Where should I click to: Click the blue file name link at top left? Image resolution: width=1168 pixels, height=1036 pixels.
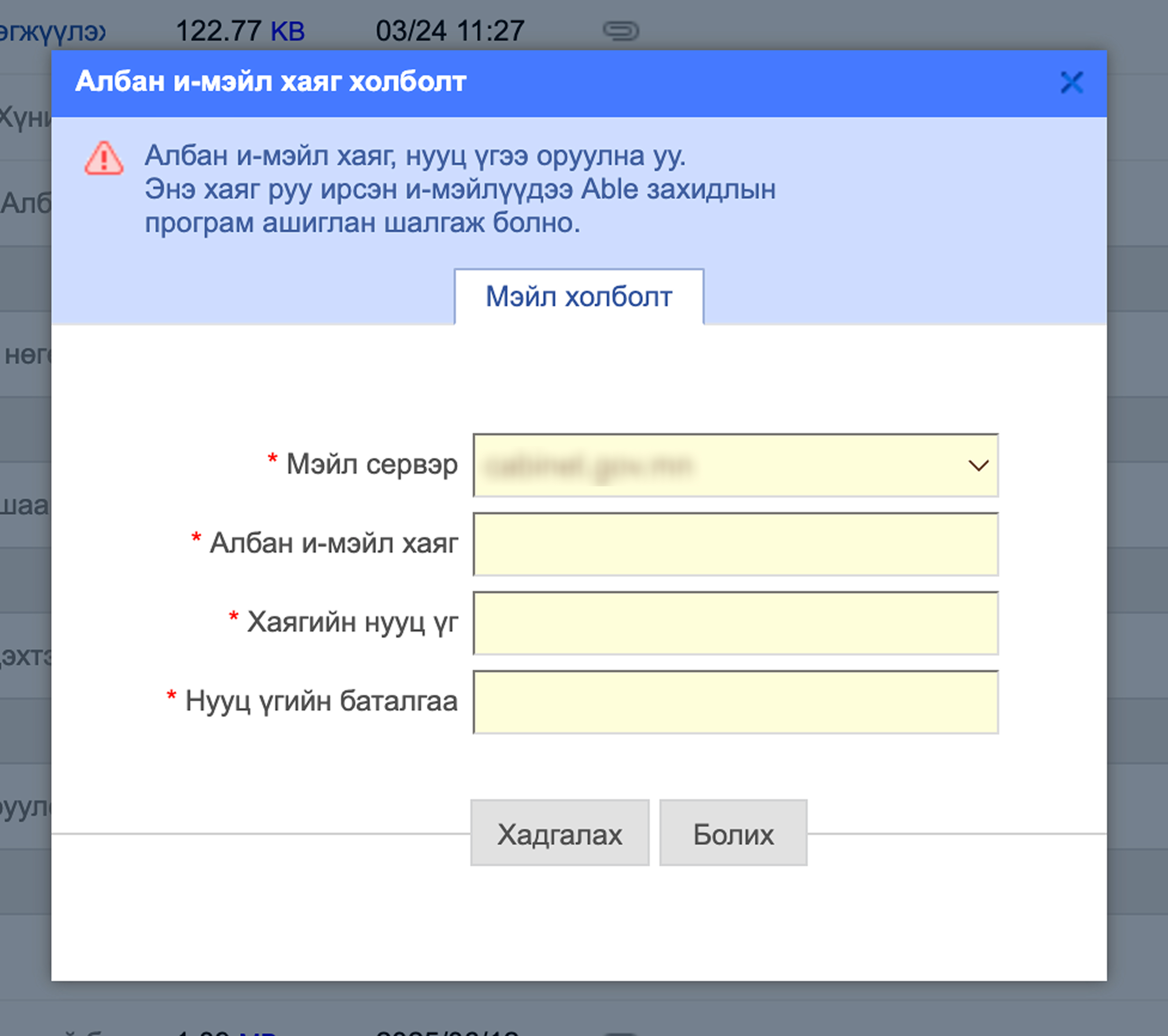(x=52, y=31)
